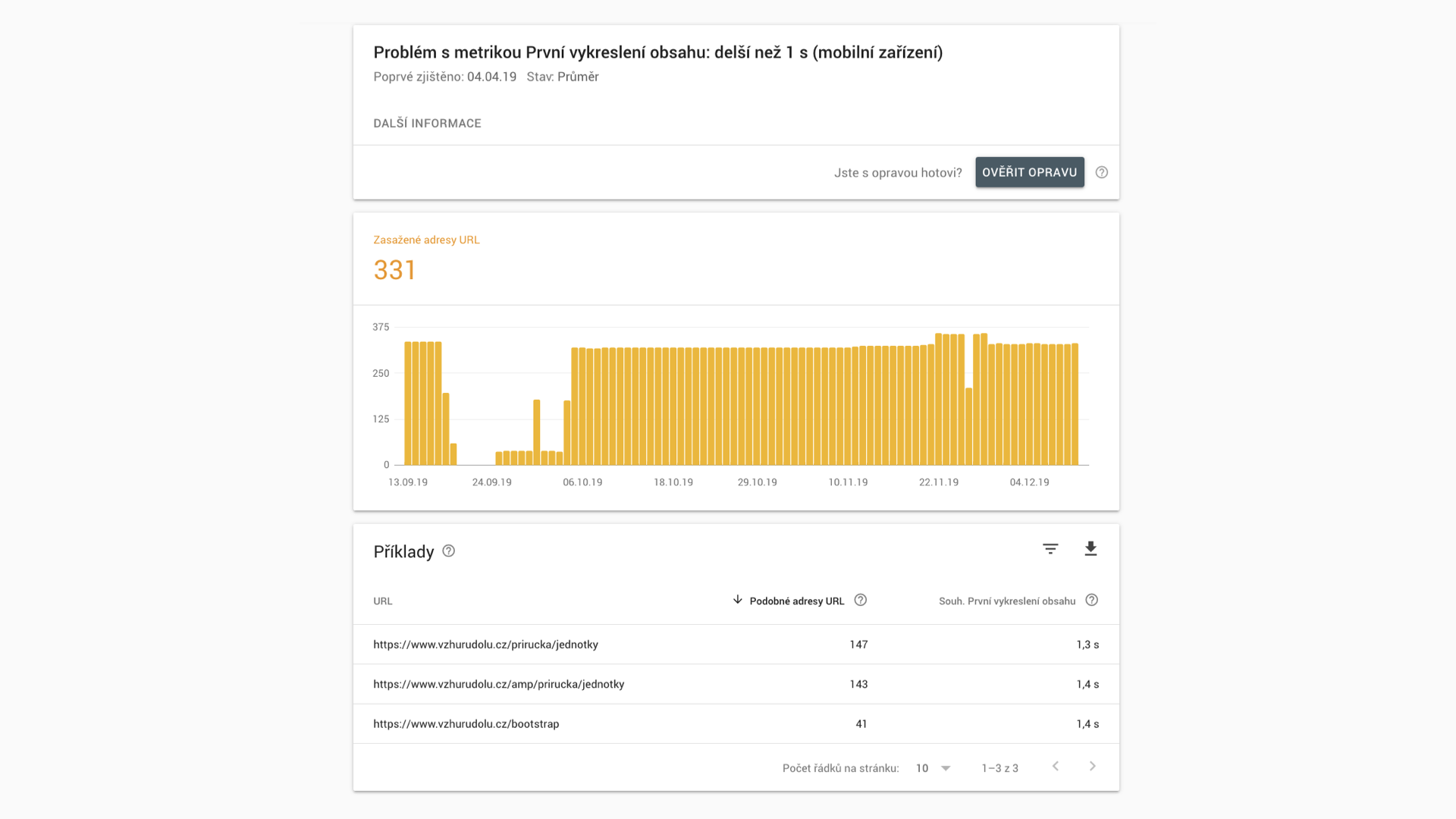The image size is (1456, 819).
Task: Click help icon beside První vykreslení obsahu column
Action: pyautogui.click(x=1091, y=600)
